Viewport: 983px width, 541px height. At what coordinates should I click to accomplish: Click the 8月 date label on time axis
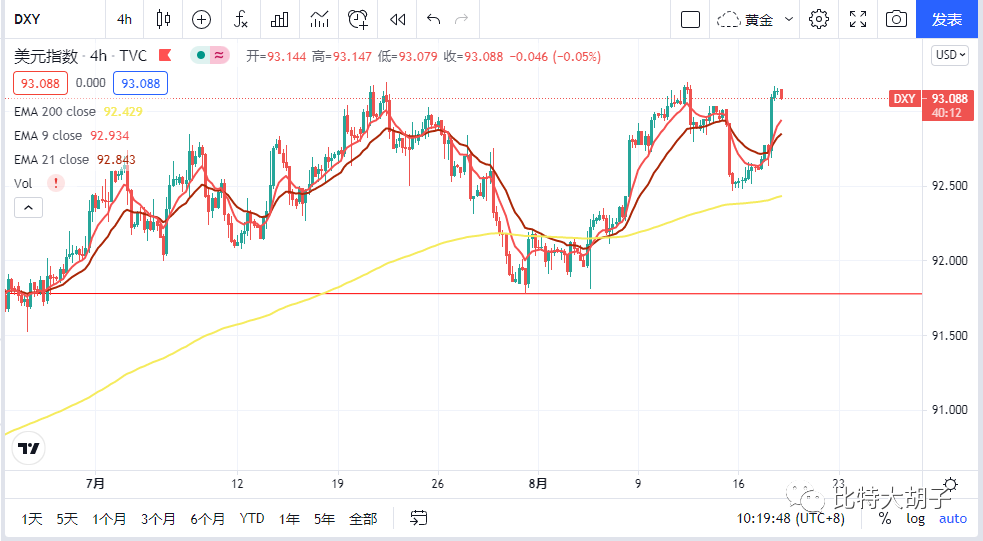coord(538,483)
